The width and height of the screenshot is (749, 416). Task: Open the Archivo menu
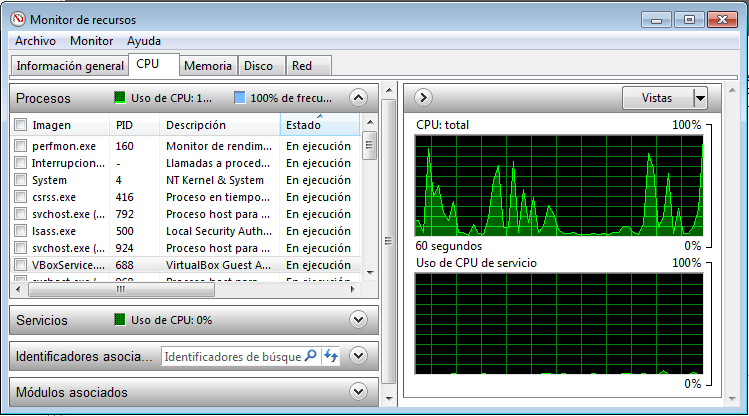pos(35,41)
